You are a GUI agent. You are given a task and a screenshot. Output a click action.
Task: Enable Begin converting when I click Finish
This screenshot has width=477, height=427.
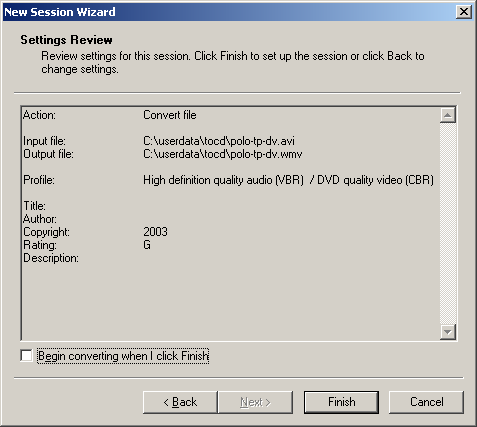(x=26, y=356)
